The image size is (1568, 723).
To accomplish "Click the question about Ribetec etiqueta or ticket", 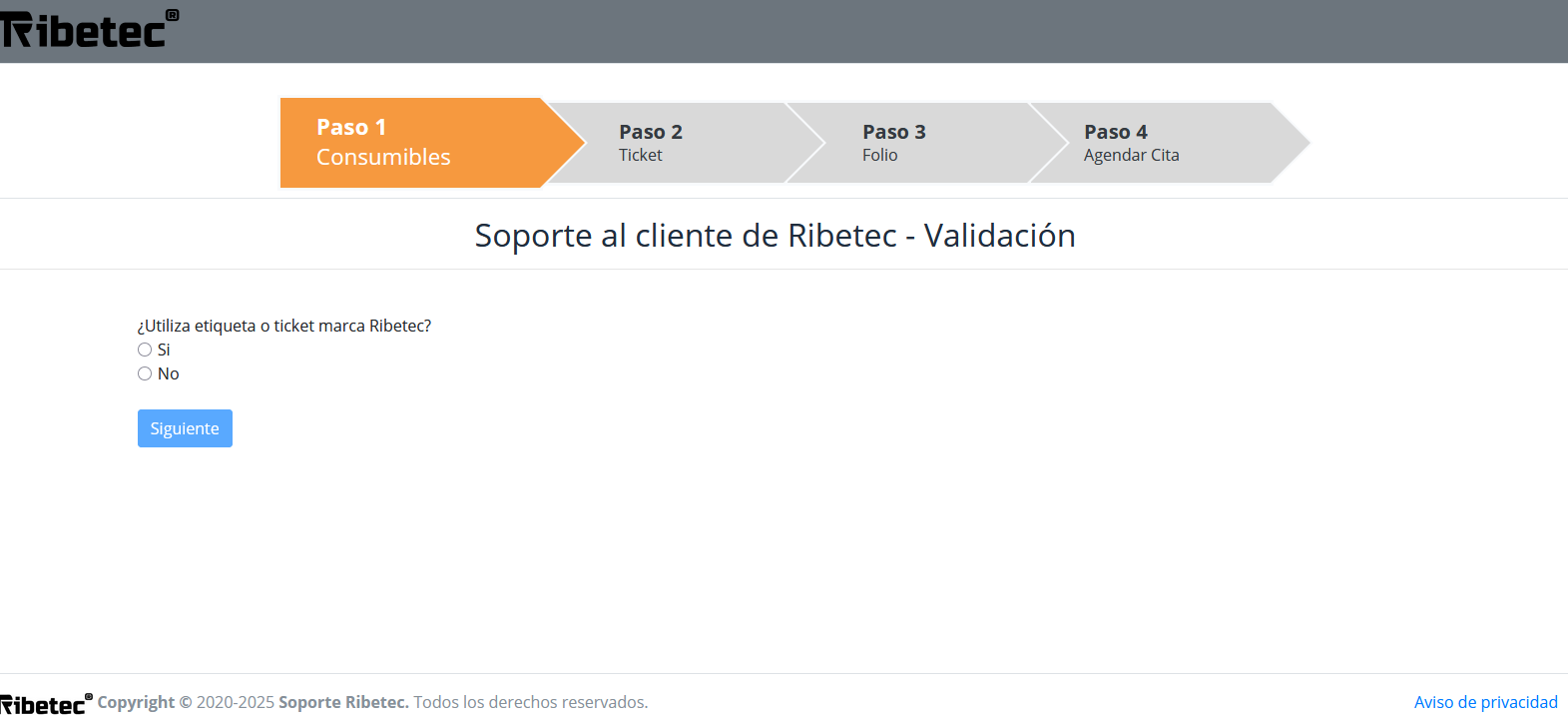I will click(x=284, y=326).
